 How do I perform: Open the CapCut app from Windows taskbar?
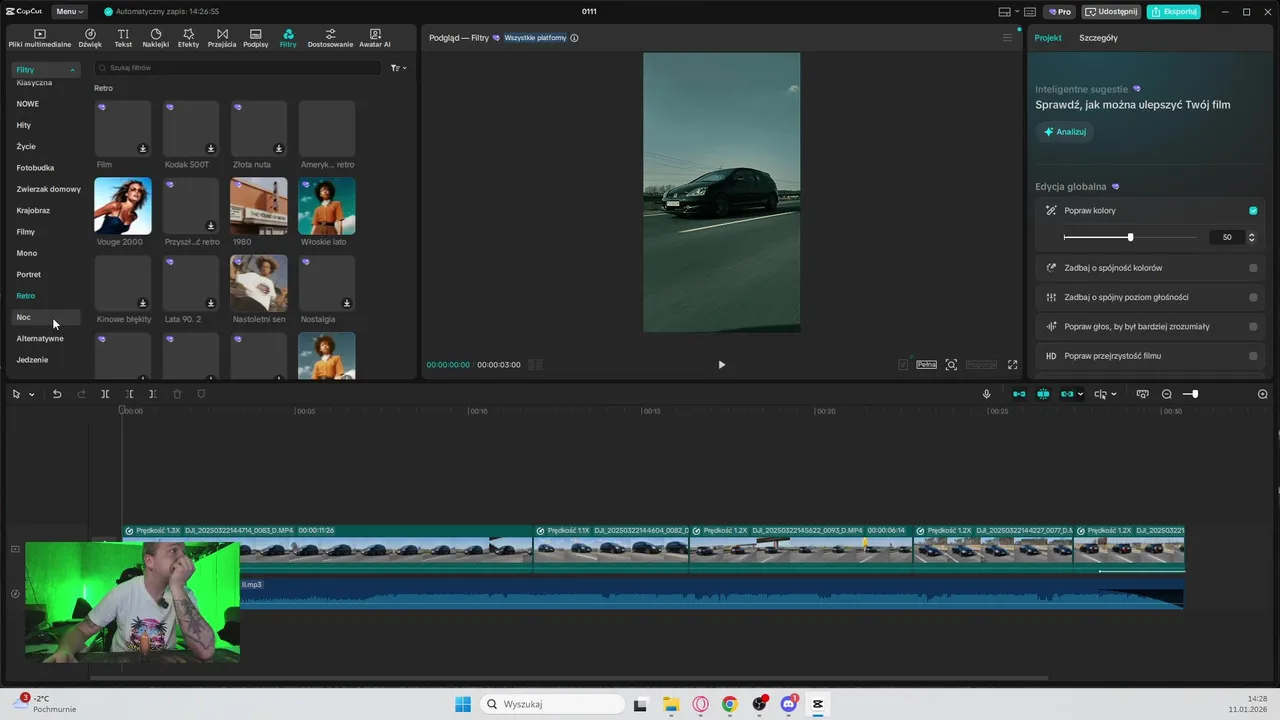pyautogui.click(x=818, y=704)
